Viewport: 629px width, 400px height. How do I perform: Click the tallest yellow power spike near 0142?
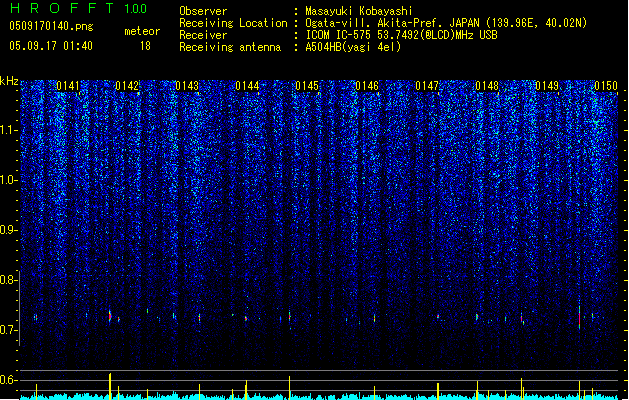pyautogui.click(x=110, y=386)
